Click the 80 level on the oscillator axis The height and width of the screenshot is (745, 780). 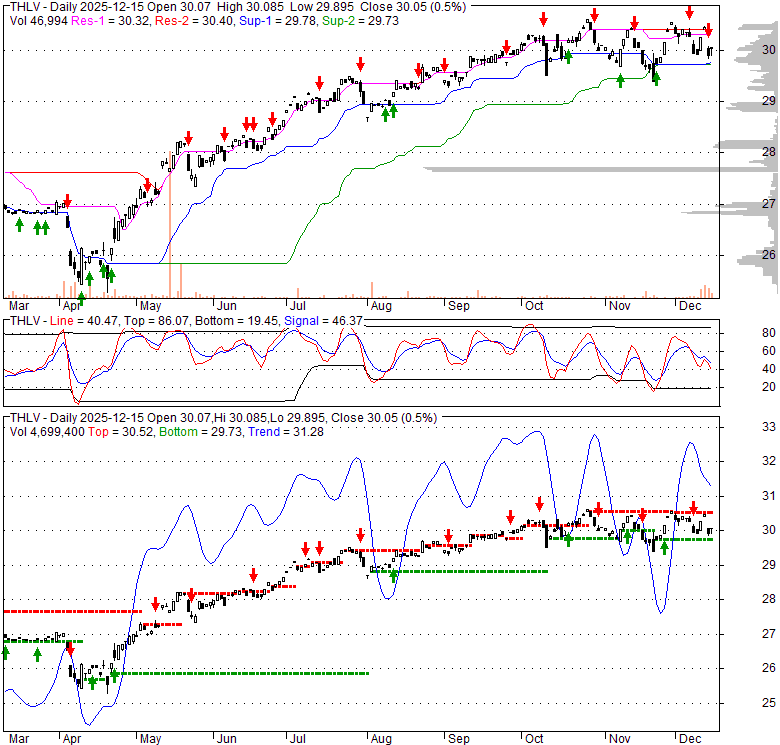tap(741, 332)
